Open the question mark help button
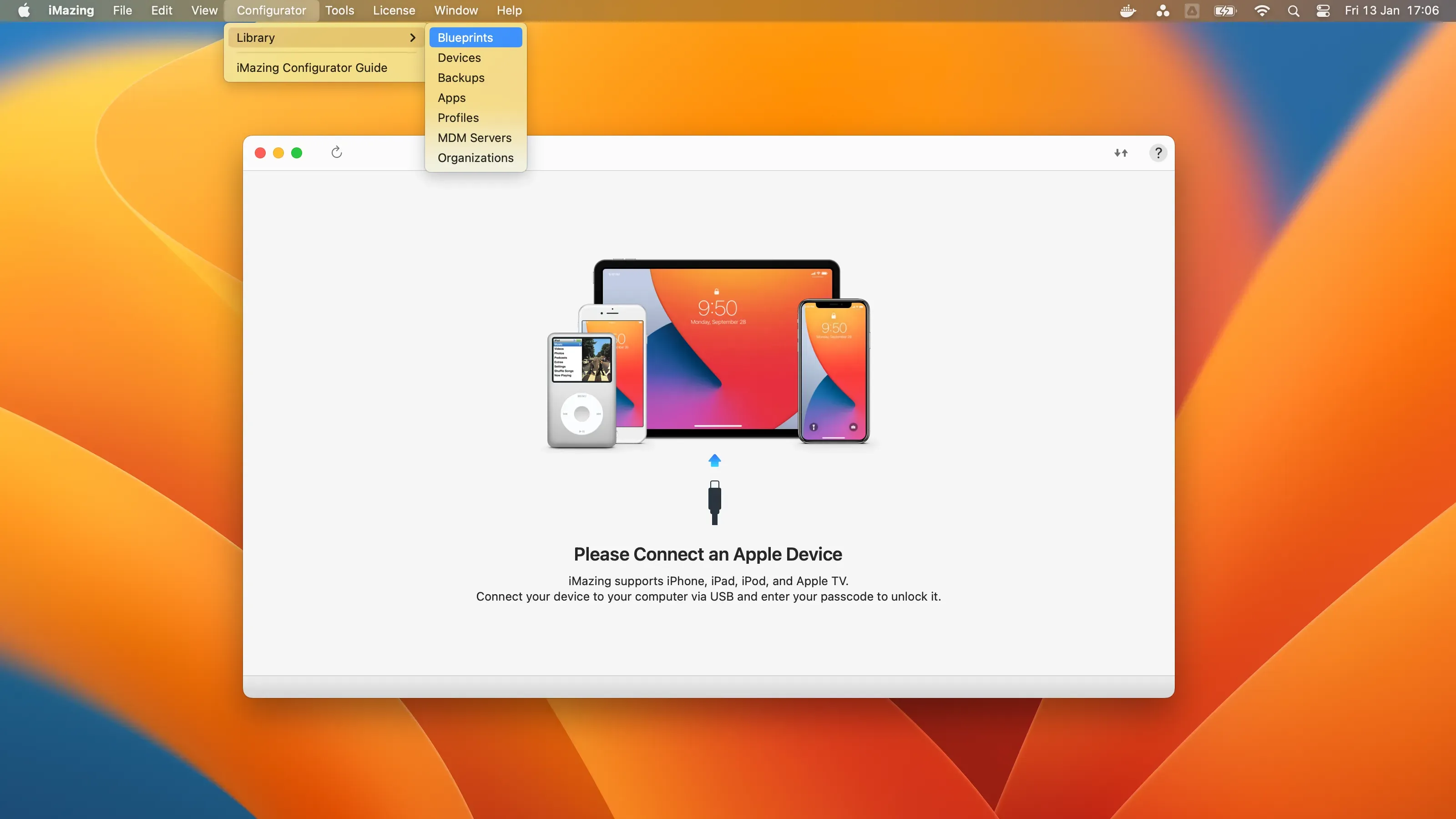This screenshot has width=1456, height=819. click(x=1158, y=152)
